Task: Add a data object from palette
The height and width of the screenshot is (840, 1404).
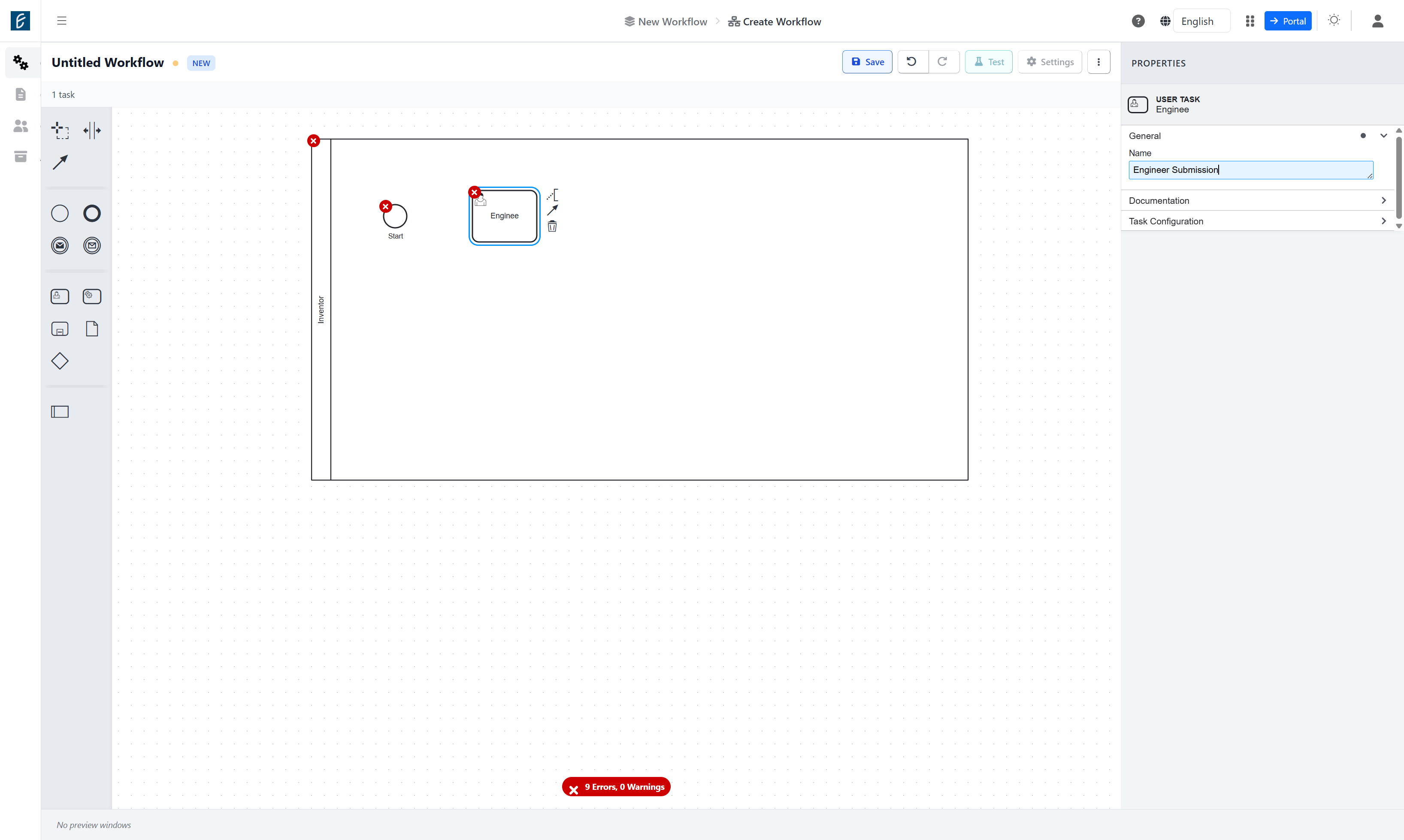Action: [92, 329]
